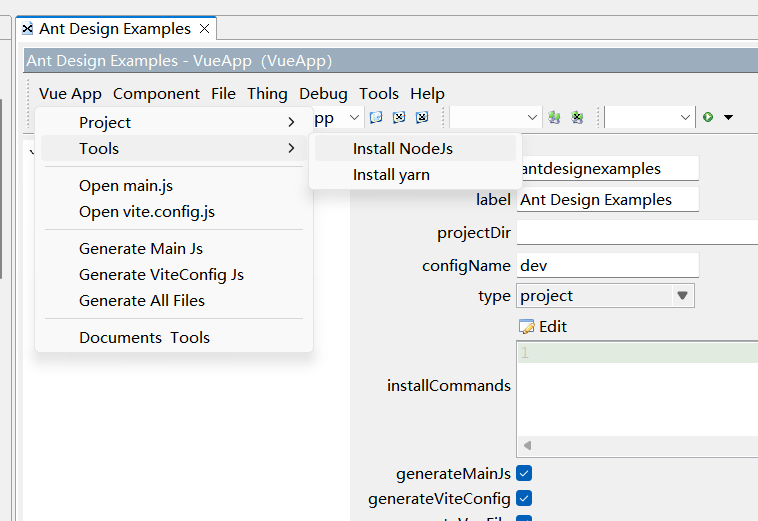Click the projectDir input field
This screenshot has width=758, height=521.
(637, 232)
